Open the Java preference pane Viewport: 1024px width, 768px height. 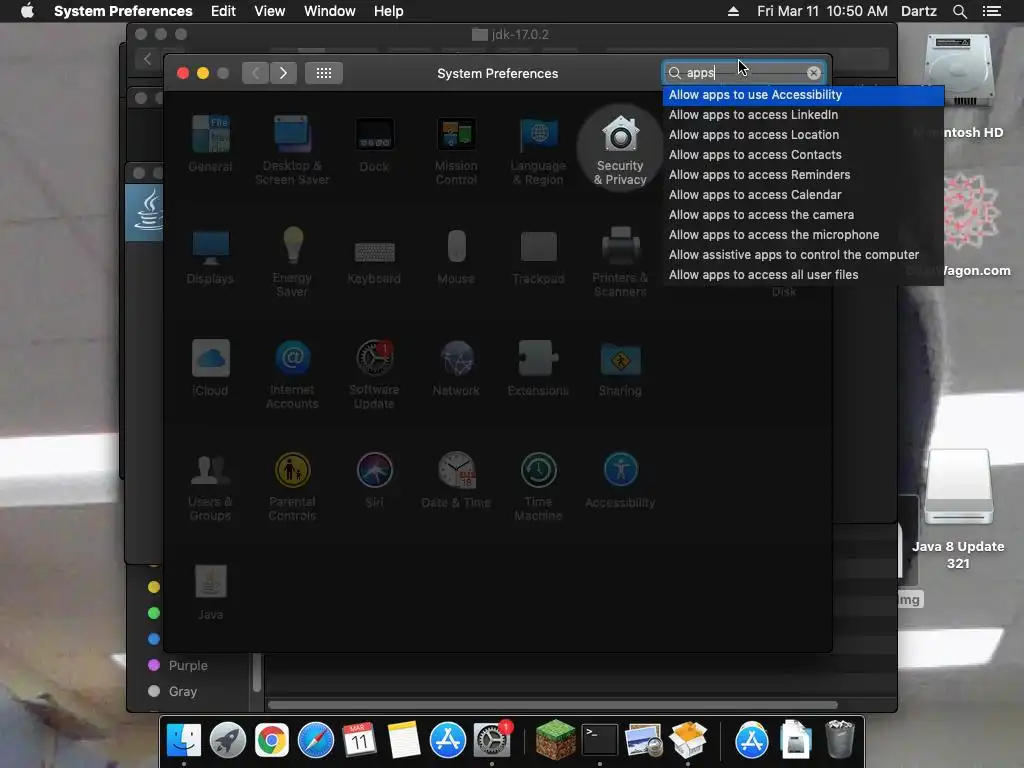pyautogui.click(x=210, y=592)
